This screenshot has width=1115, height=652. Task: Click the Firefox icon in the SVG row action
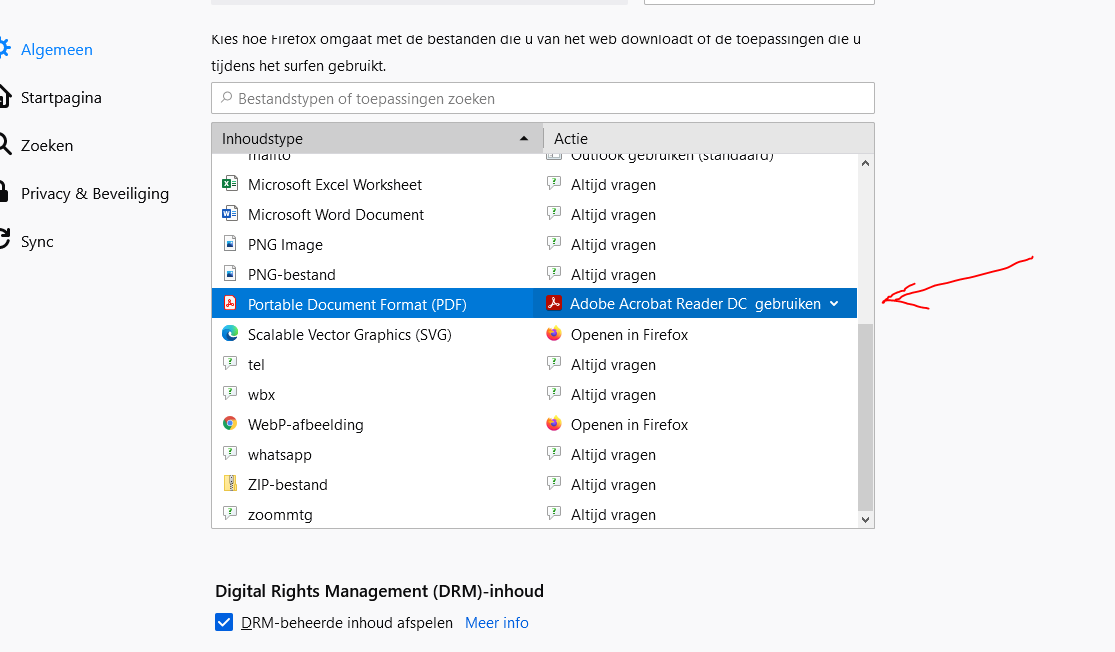point(554,333)
